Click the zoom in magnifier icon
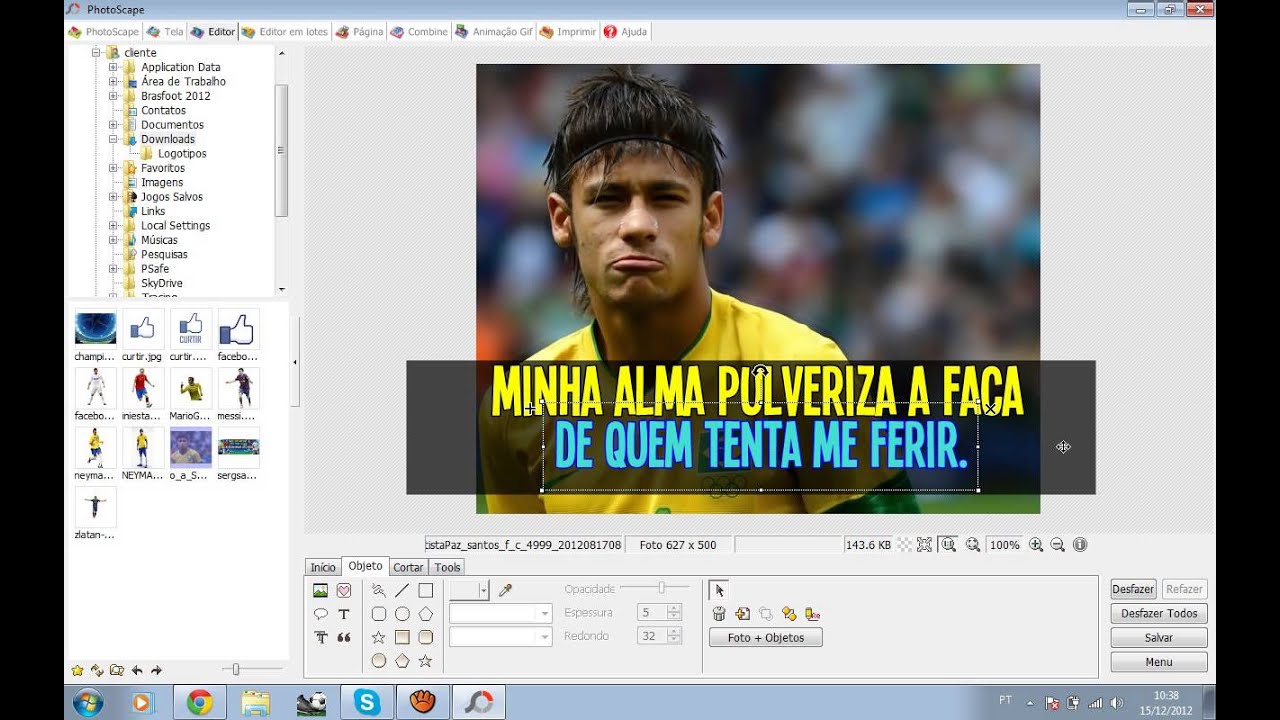 [x=1036, y=545]
